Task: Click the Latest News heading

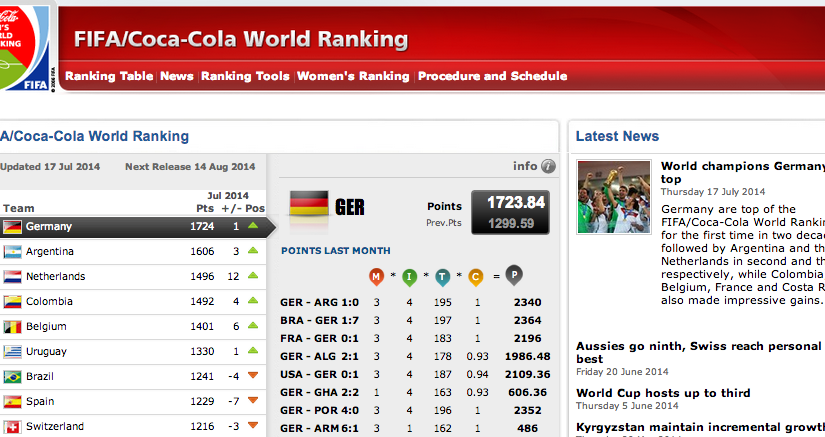Action: tap(617, 137)
